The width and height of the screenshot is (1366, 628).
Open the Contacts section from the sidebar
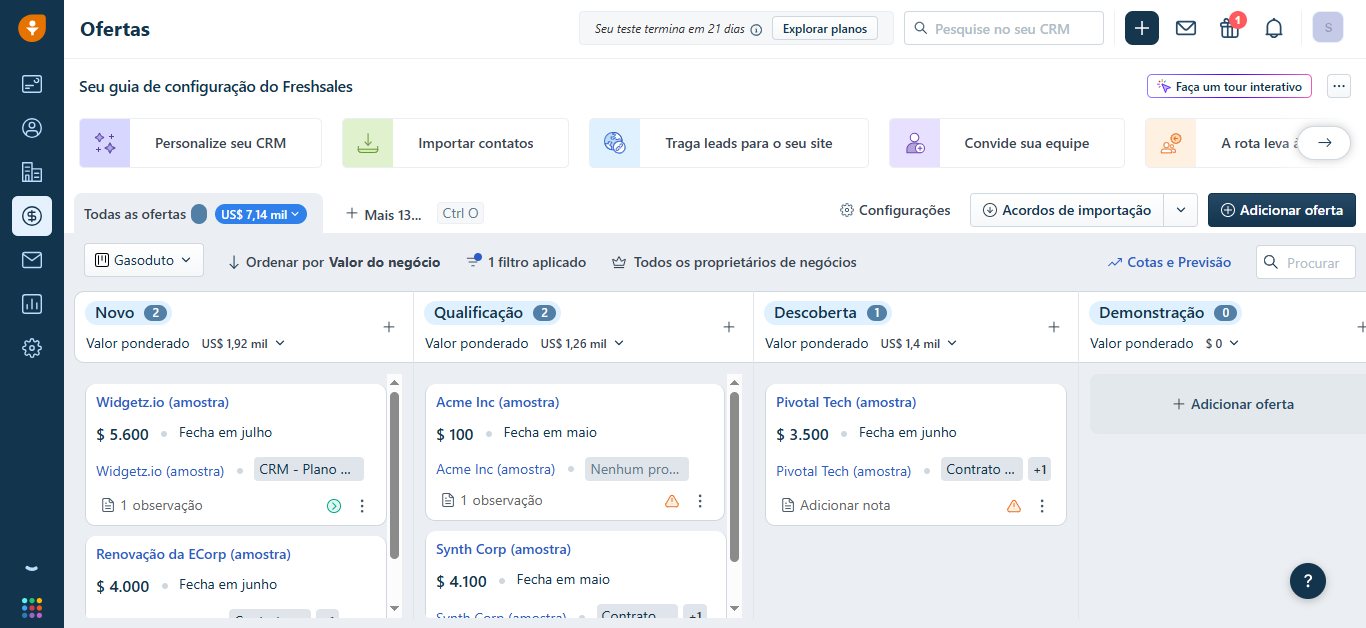(x=31, y=128)
